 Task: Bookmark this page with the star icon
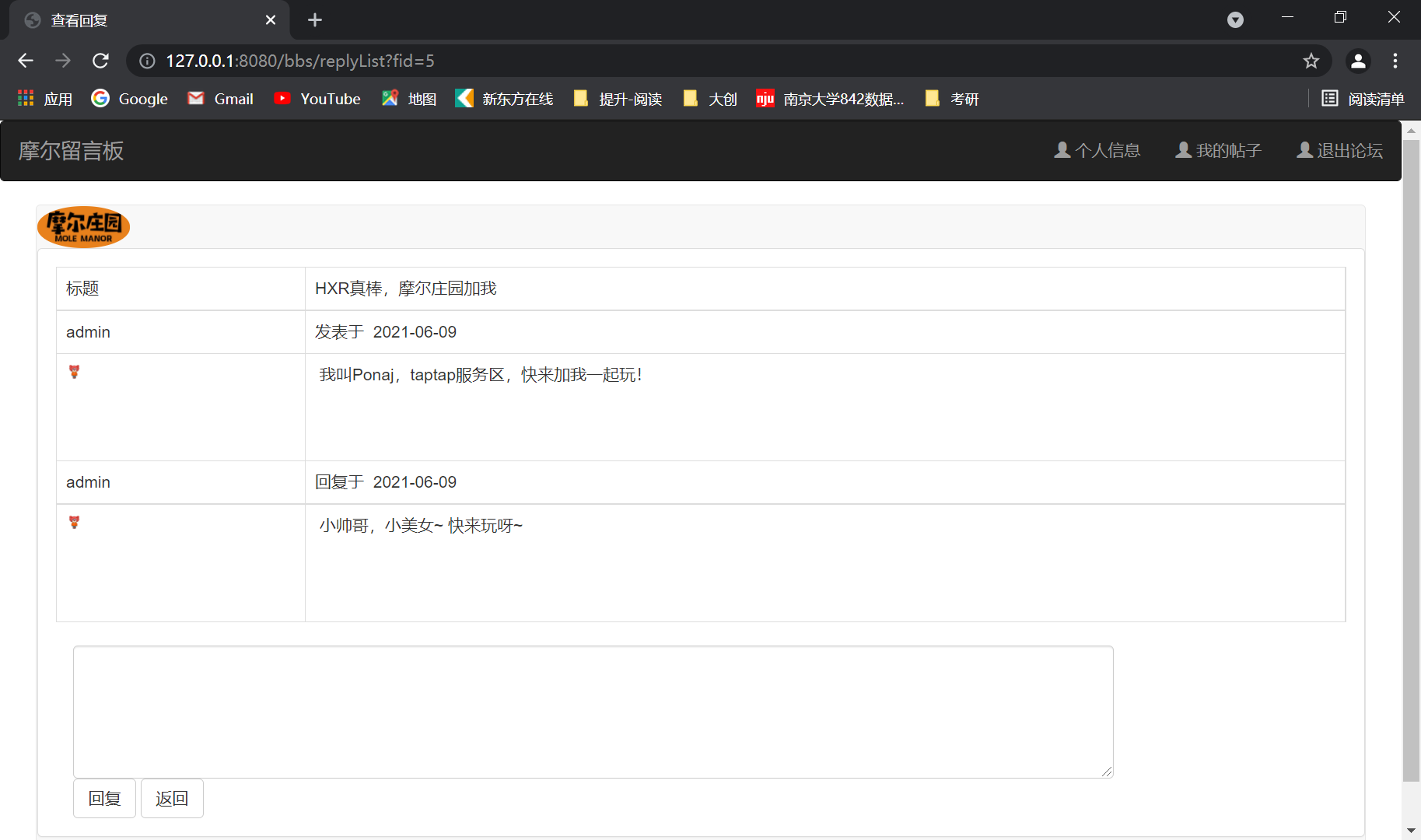coord(1311,61)
